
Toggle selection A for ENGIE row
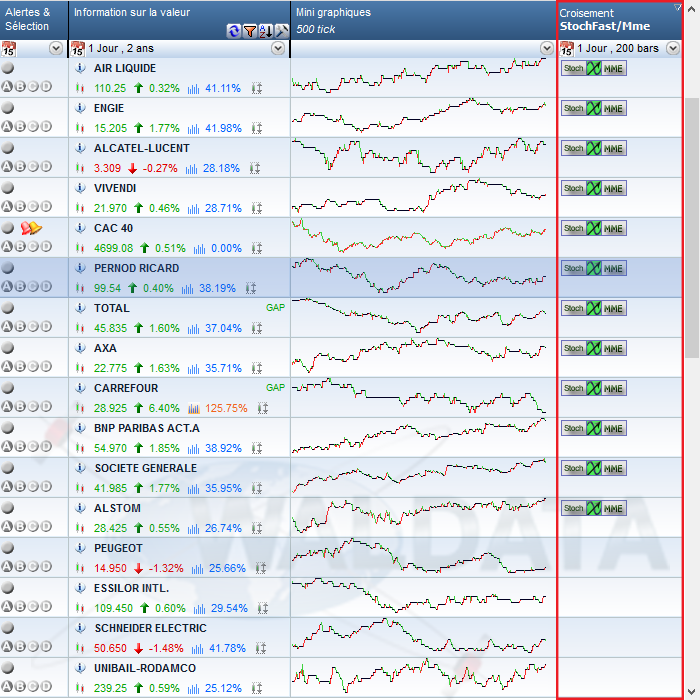(x=7, y=127)
